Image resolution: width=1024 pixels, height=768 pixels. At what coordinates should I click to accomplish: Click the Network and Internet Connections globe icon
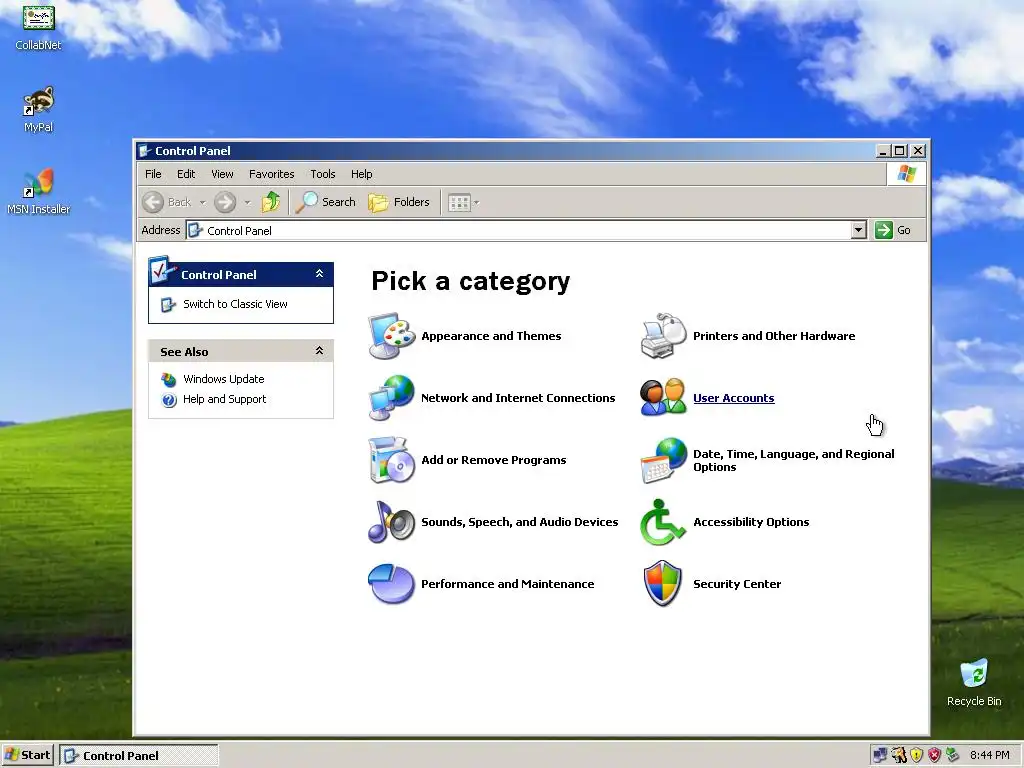point(391,398)
